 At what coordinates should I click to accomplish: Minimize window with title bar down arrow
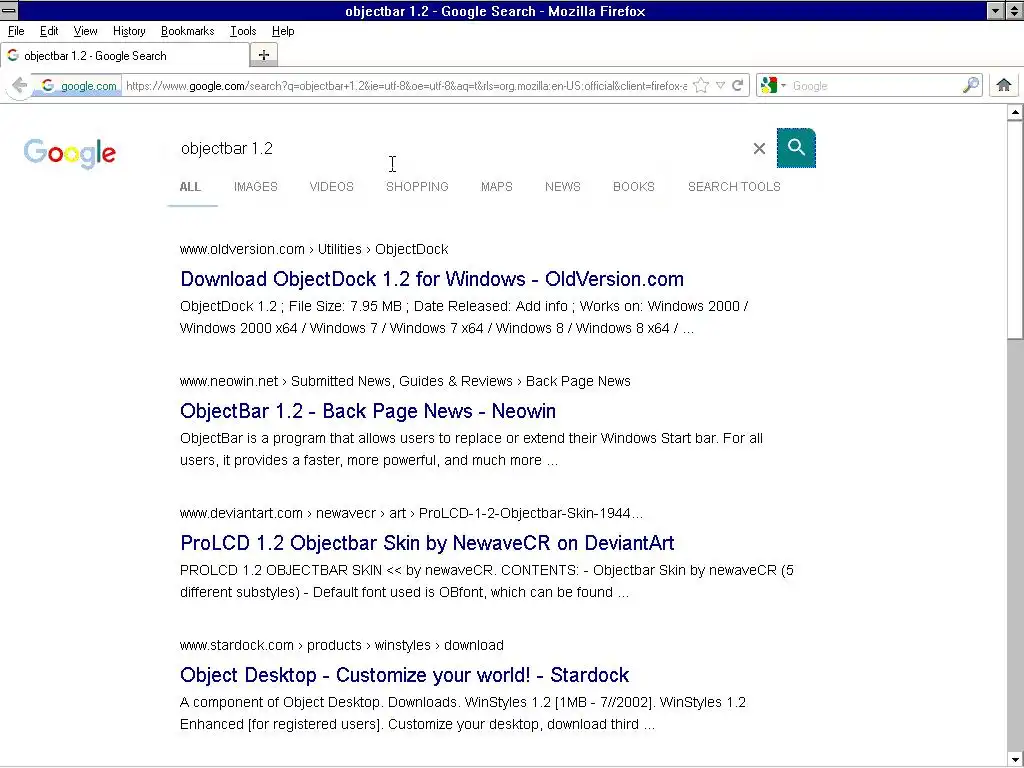pyautogui.click(x=995, y=10)
